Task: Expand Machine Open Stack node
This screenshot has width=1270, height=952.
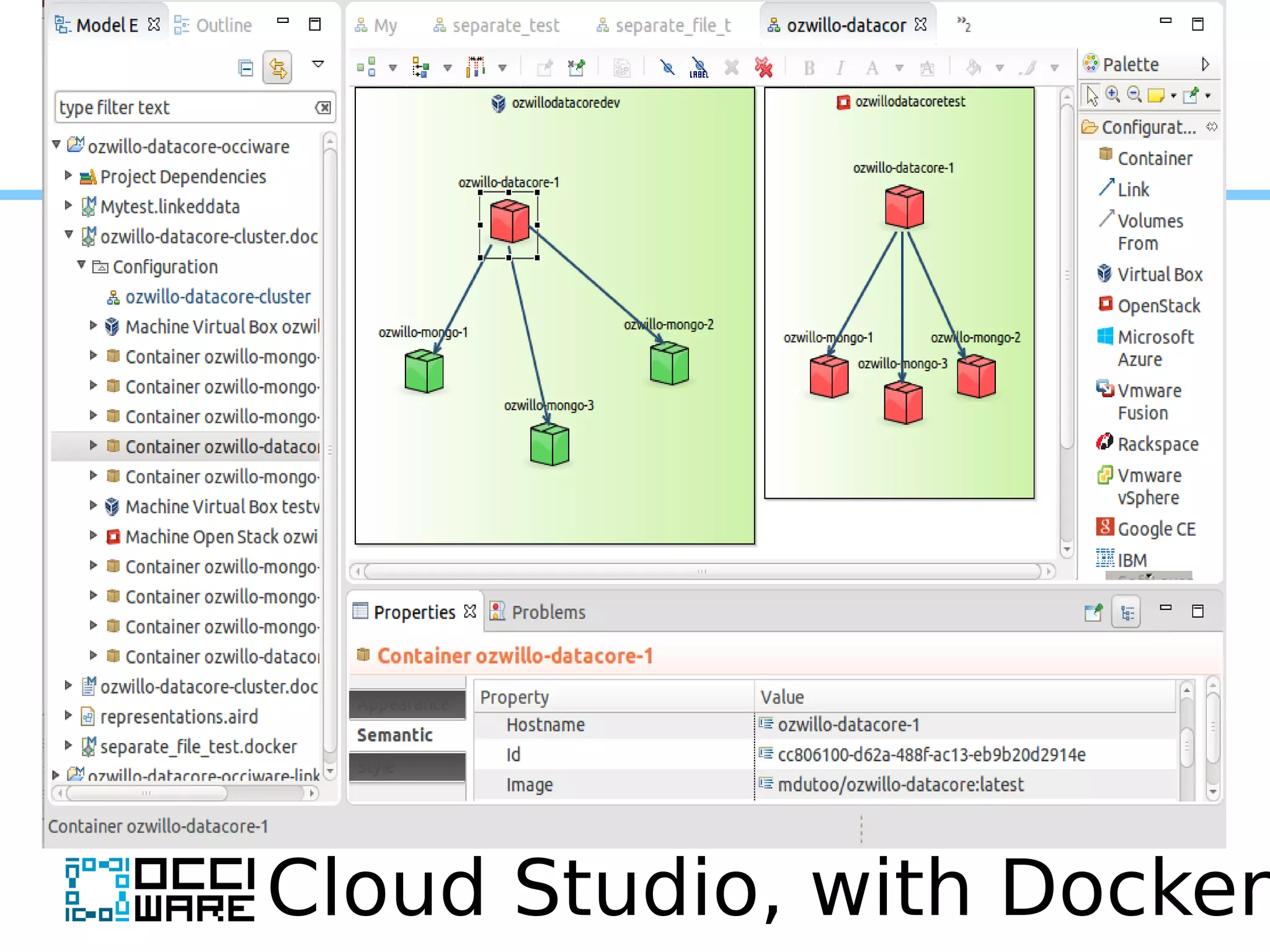Action: click(x=94, y=535)
